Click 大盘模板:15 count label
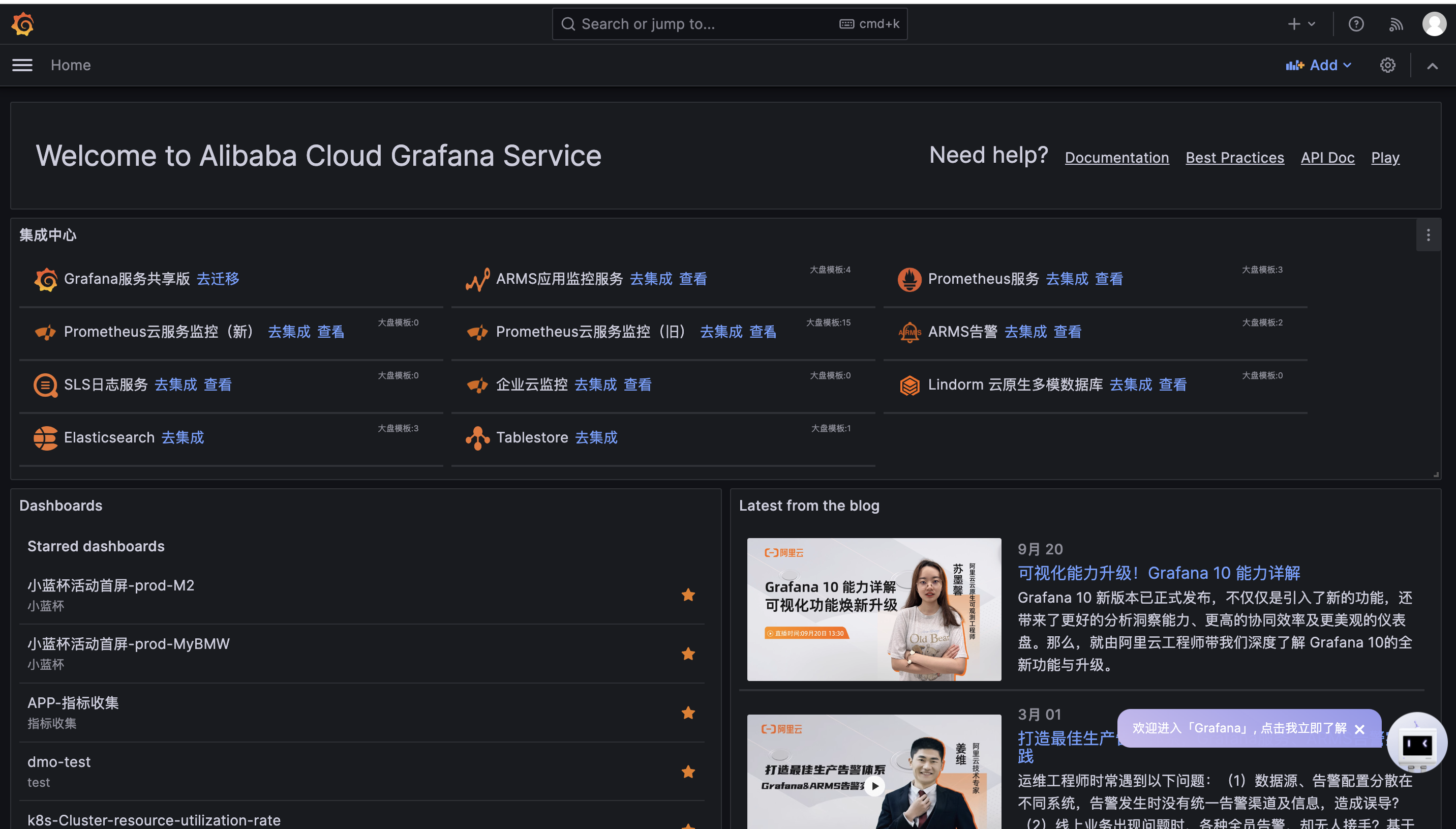This screenshot has height=829, width=1456. [828, 323]
